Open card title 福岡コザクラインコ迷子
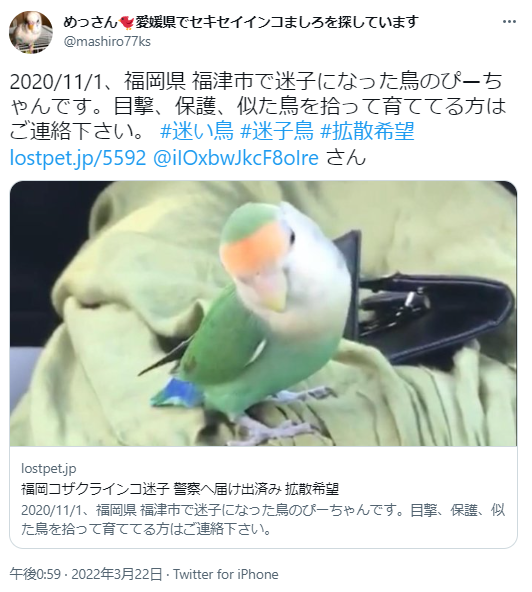The image size is (532, 592). [x=95, y=489]
